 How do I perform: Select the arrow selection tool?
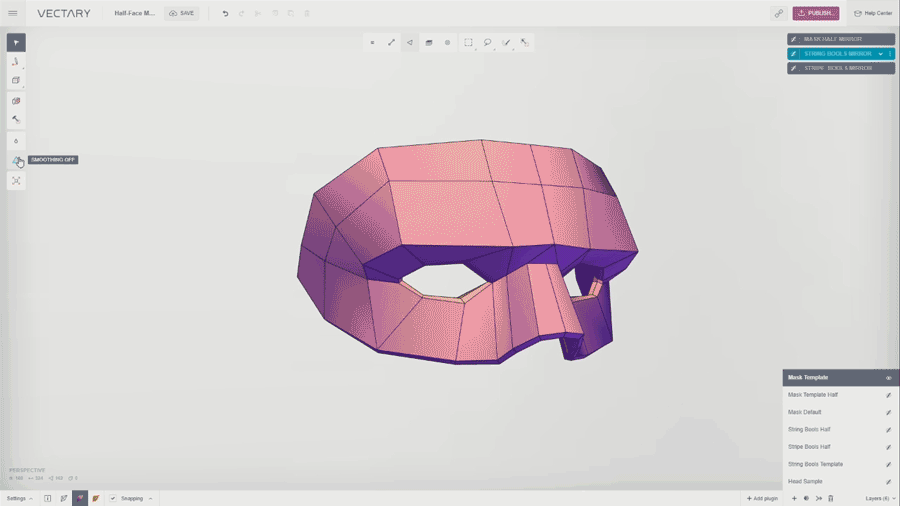pos(16,42)
